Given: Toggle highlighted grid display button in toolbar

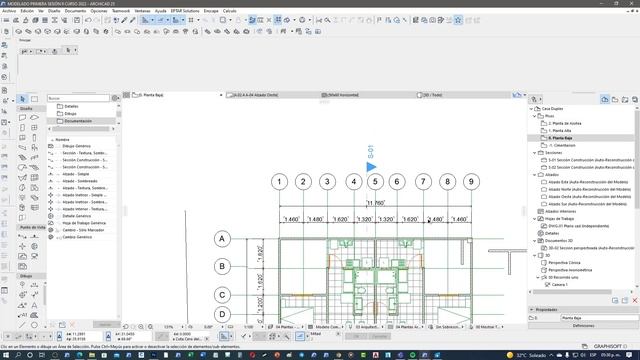Looking at the screenshot, I should [278, 20].
